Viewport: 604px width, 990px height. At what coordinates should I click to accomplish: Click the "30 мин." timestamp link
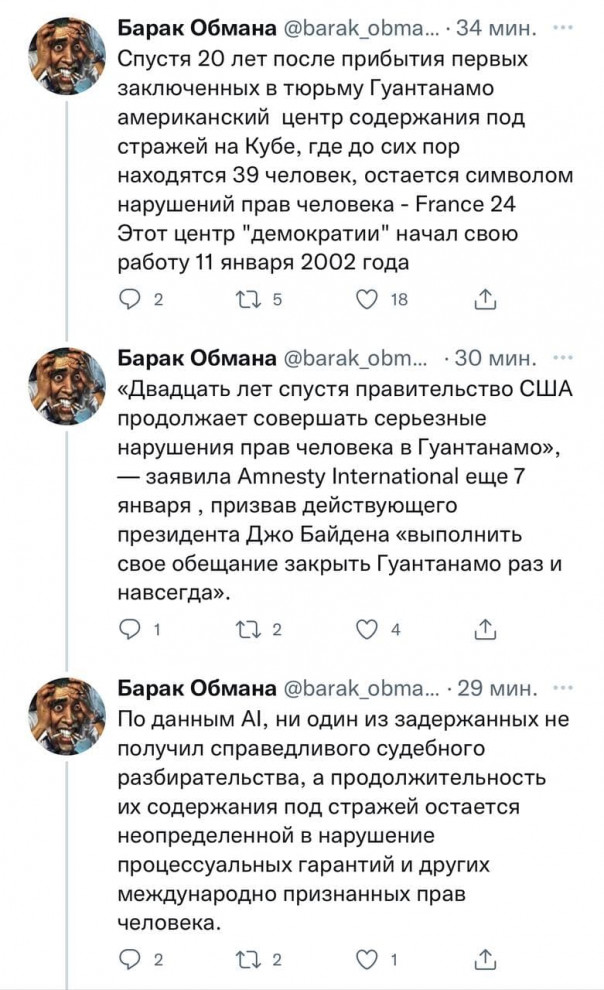click(x=497, y=357)
